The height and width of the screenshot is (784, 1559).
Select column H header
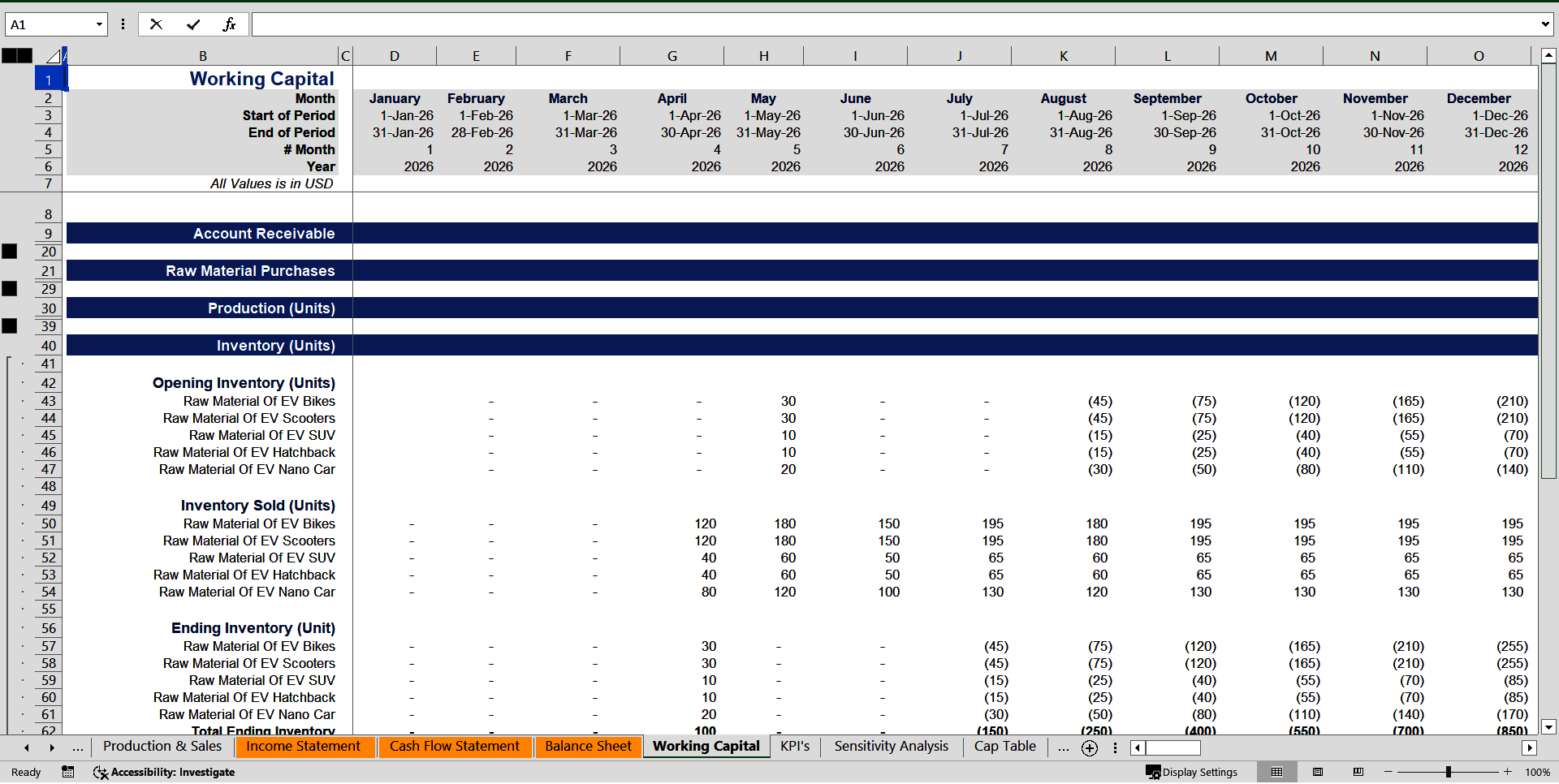click(x=764, y=56)
